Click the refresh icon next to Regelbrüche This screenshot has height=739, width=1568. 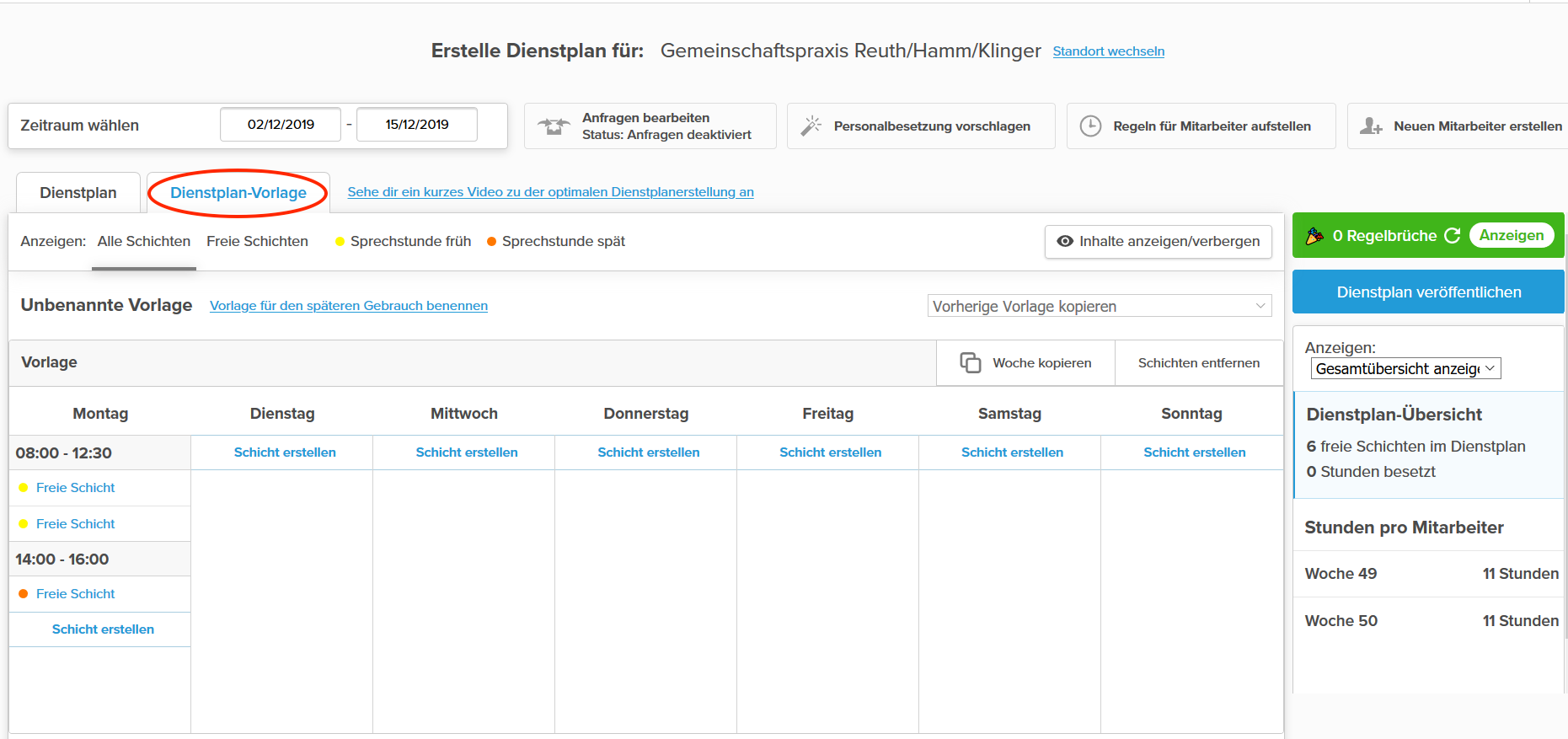click(x=1452, y=236)
